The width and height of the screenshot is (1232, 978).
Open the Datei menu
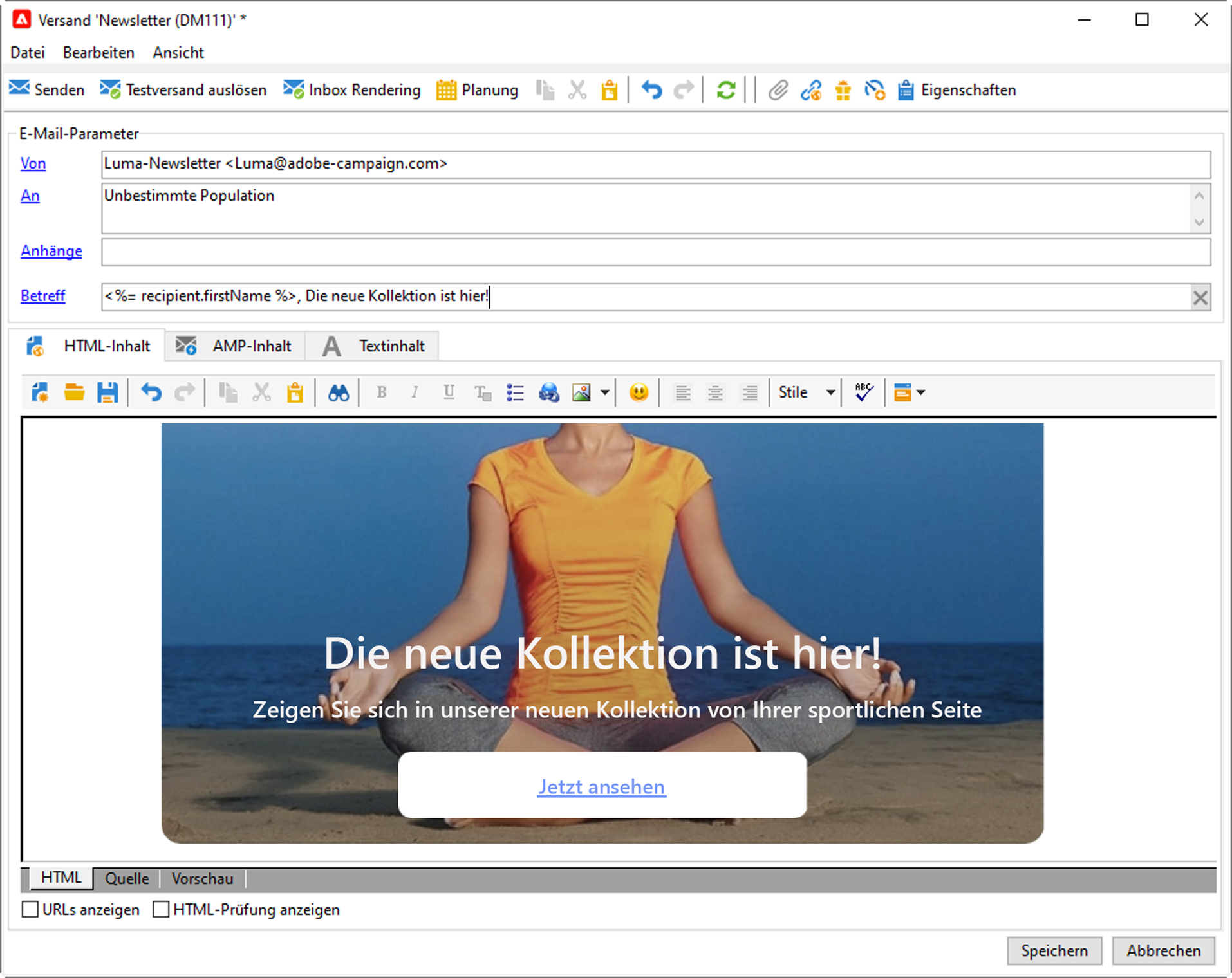point(28,53)
